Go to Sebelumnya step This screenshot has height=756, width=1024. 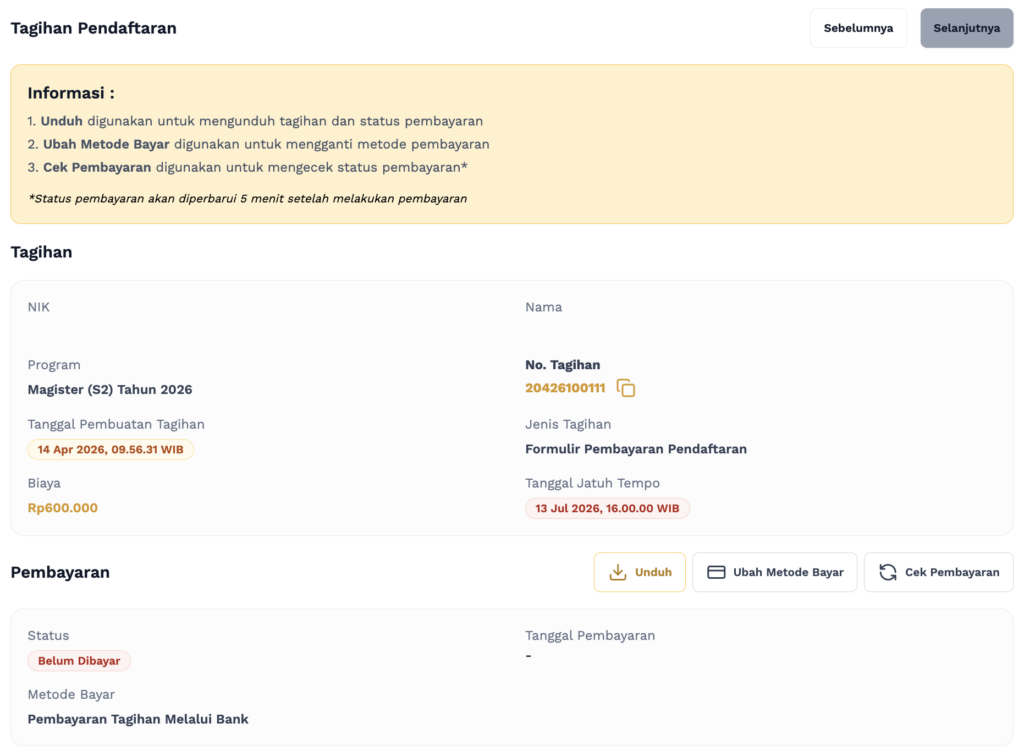tap(858, 28)
